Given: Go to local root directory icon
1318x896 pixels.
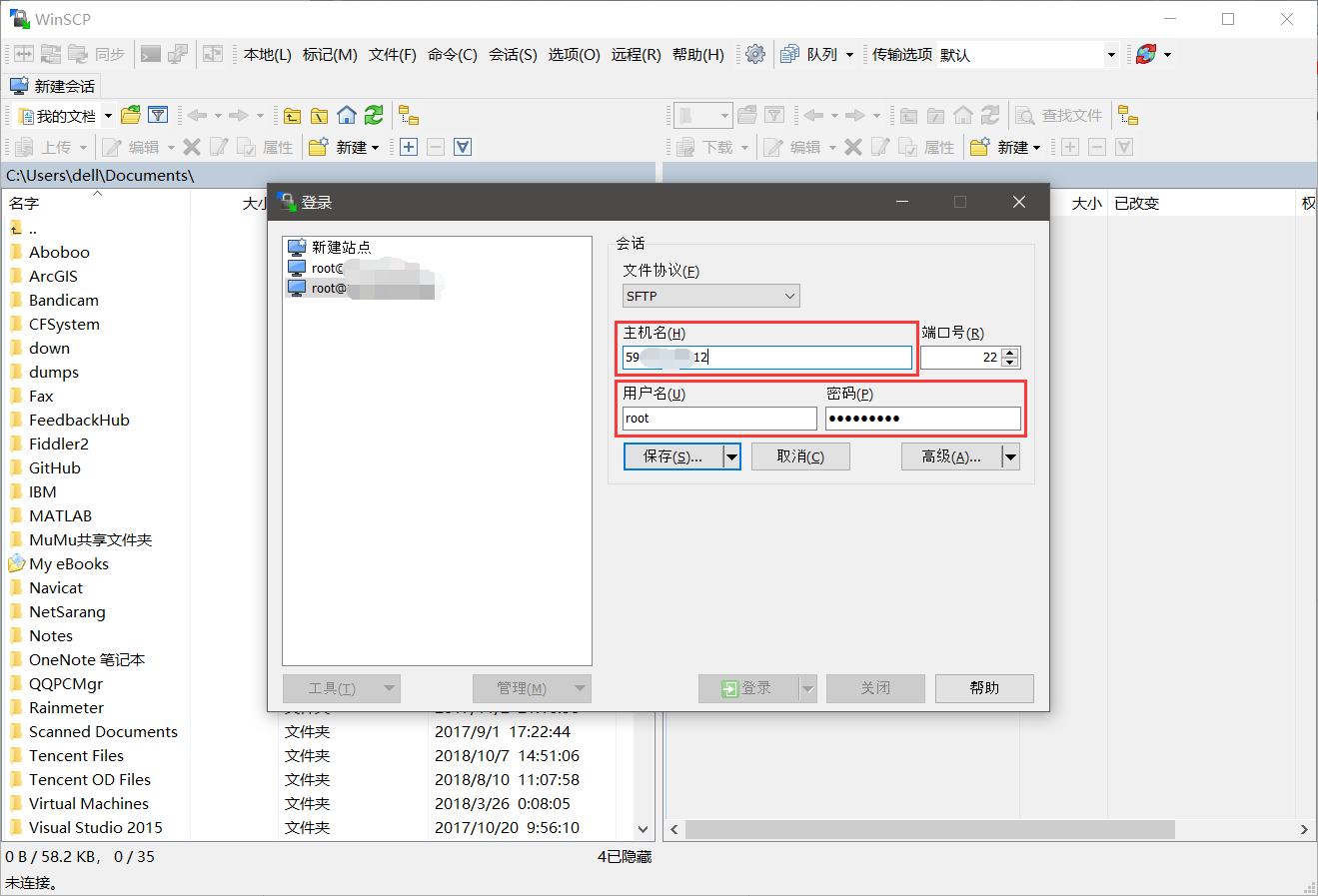Looking at the screenshot, I should pyautogui.click(x=319, y=116).
